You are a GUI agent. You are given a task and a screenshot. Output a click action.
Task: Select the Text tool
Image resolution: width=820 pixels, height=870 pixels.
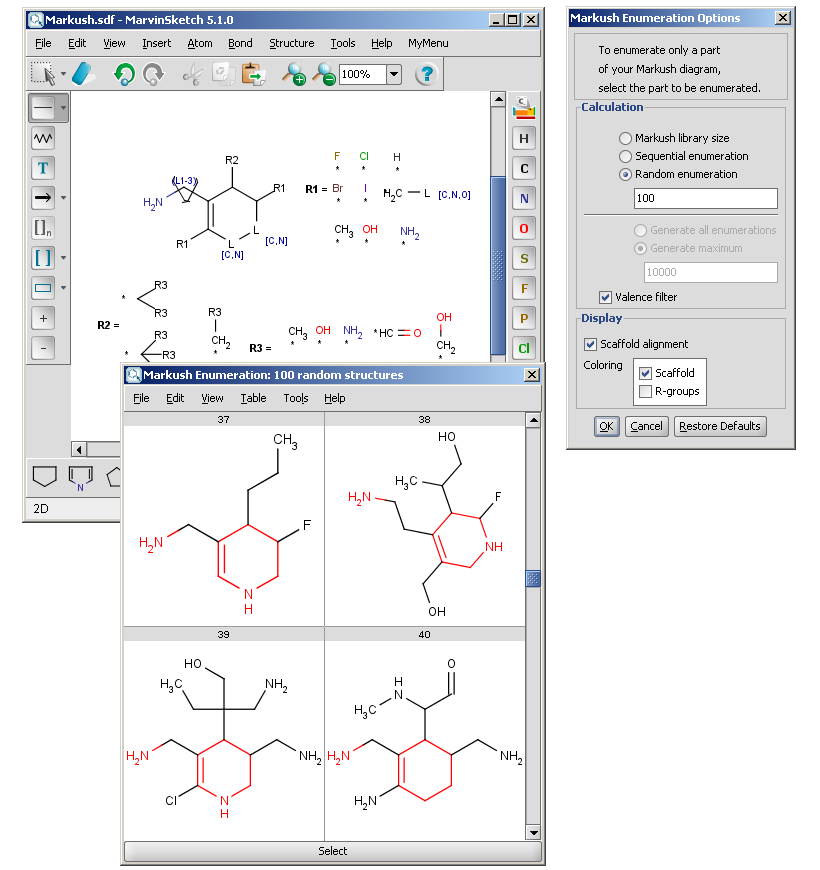click(x=43, y=168)
